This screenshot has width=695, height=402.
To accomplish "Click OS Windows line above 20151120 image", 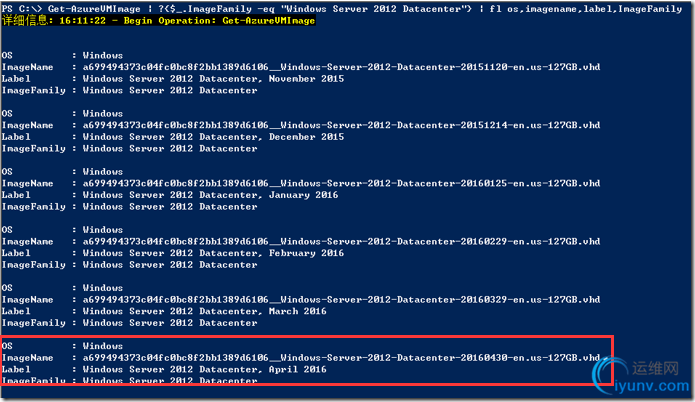I will [62, 55].
